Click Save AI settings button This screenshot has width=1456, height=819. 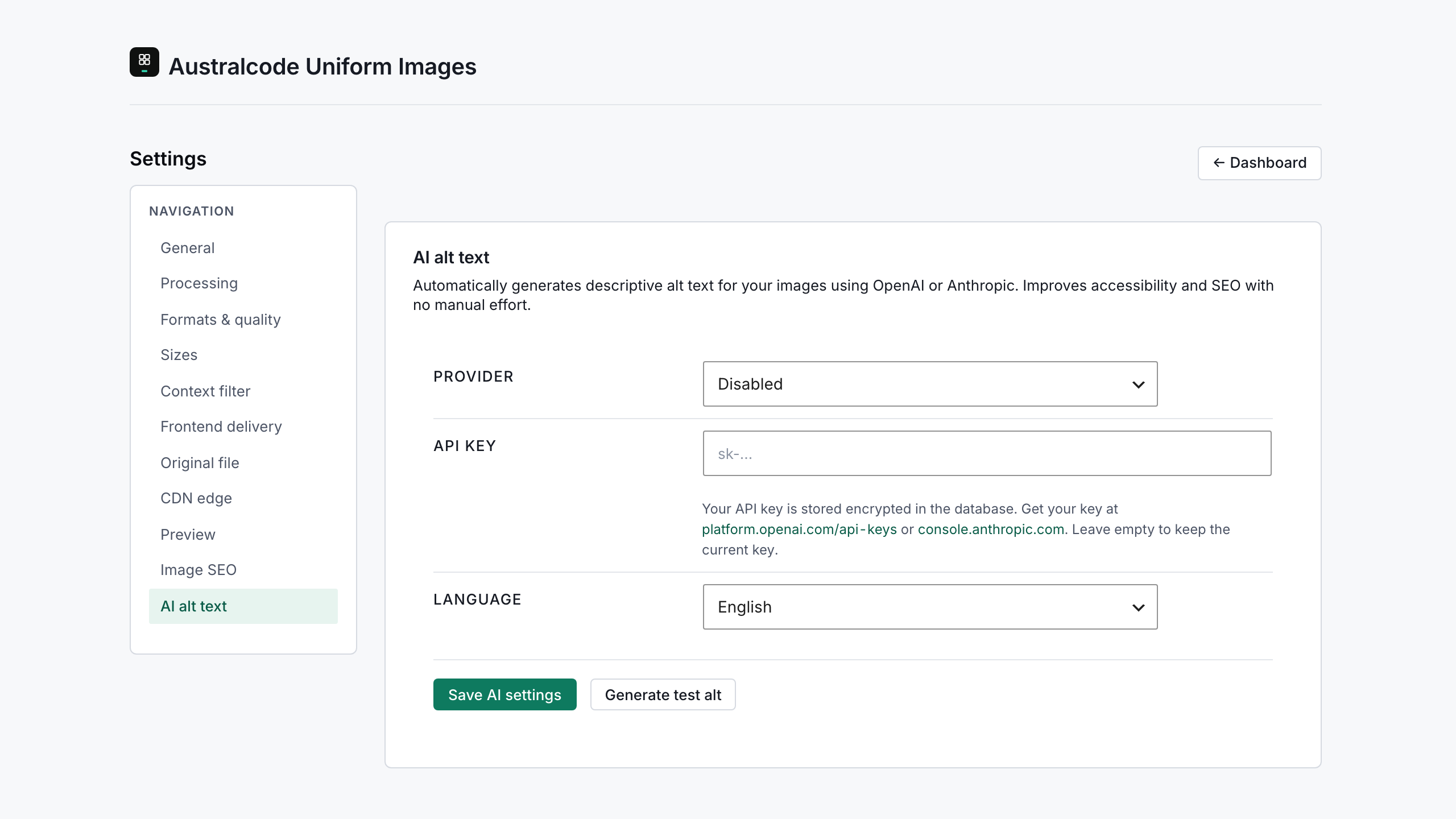504,694
